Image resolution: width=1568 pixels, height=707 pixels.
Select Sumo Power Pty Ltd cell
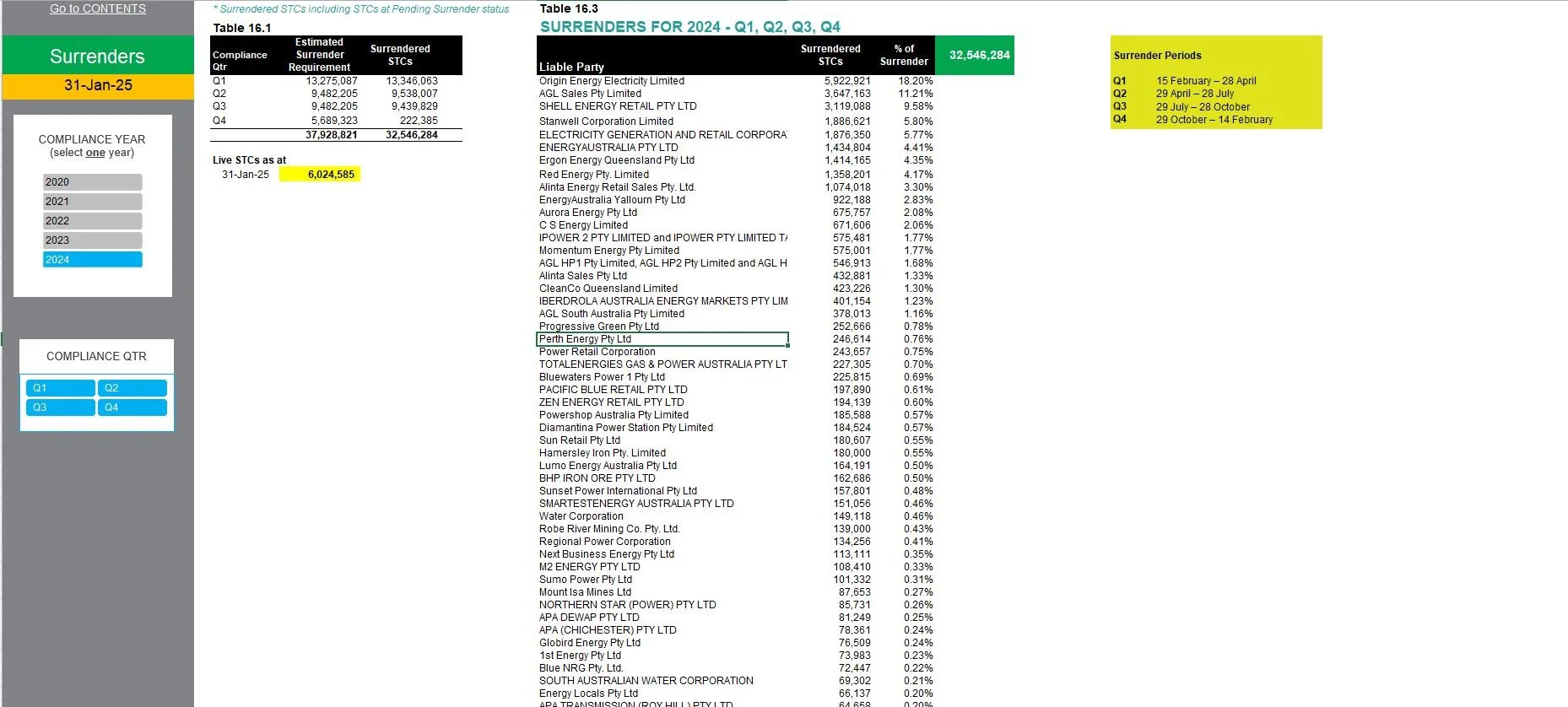tap(586, 580)
